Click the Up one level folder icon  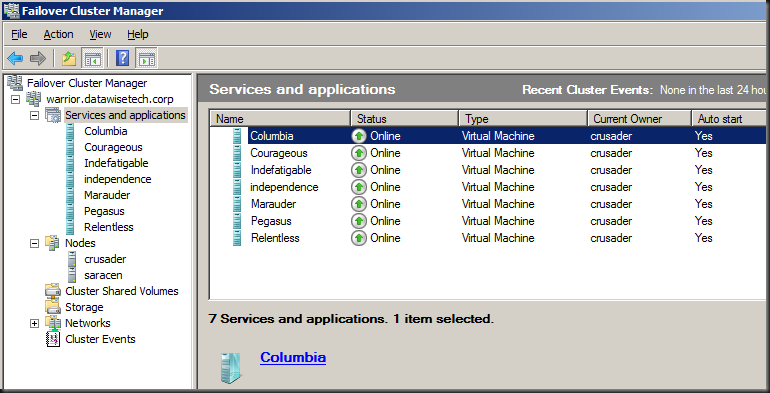point(69,59)
